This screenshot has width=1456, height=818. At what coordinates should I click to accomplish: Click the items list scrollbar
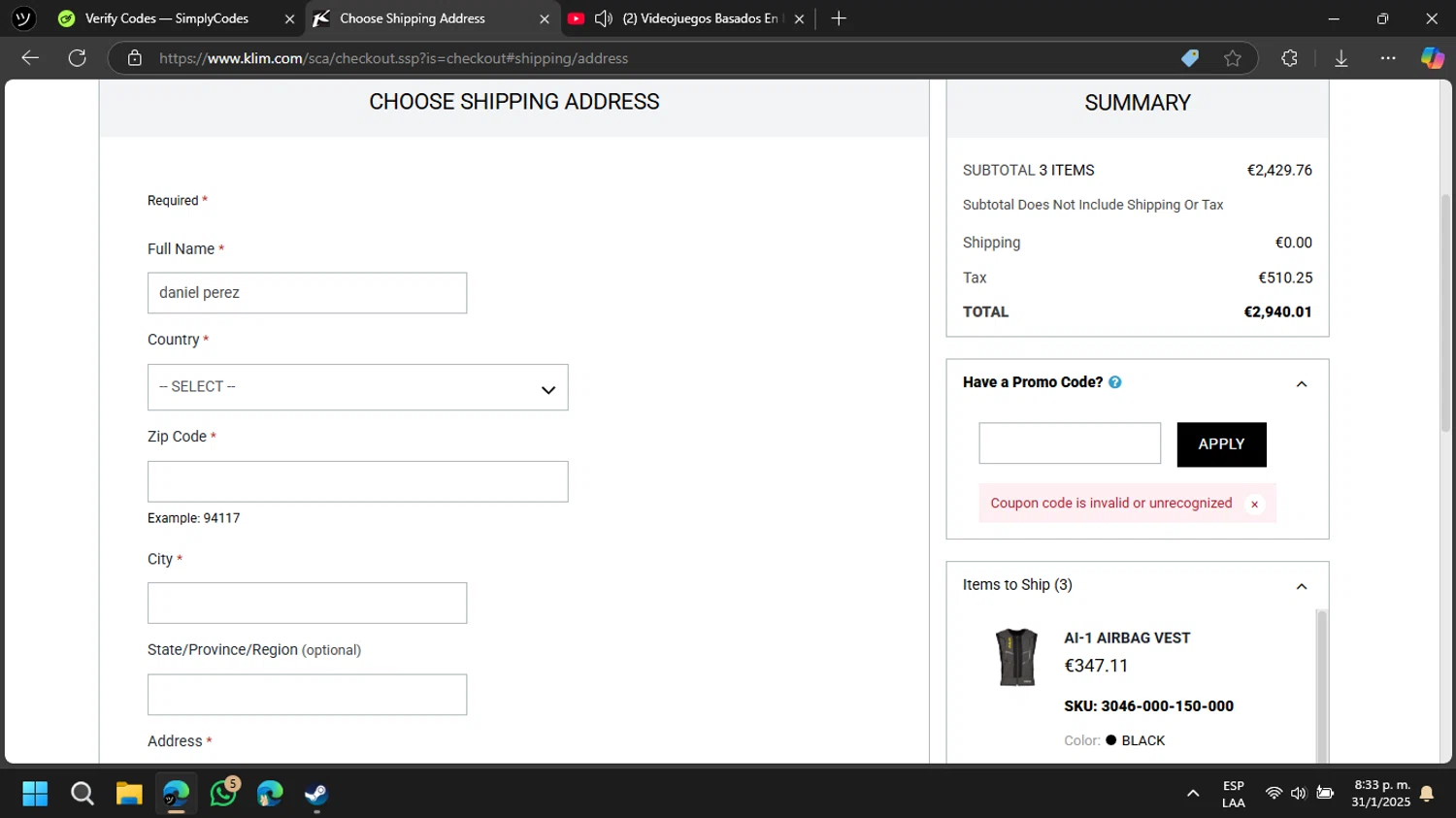(x=1321, y=685)
